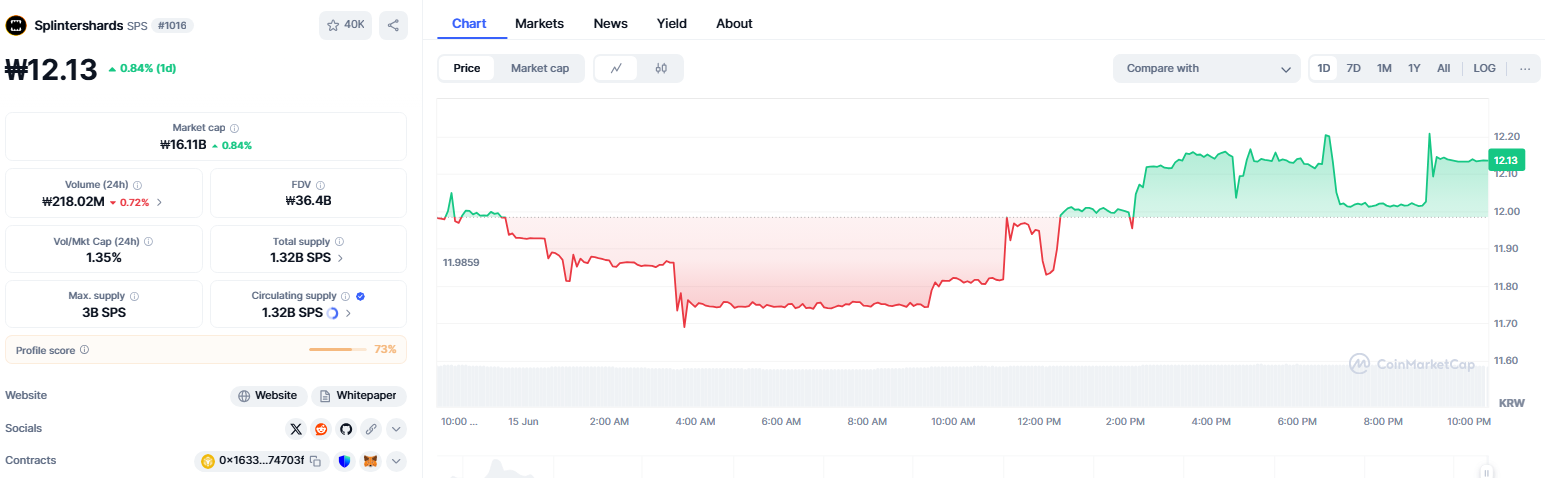Select the Price chart toggle

[x=467, y=68]
